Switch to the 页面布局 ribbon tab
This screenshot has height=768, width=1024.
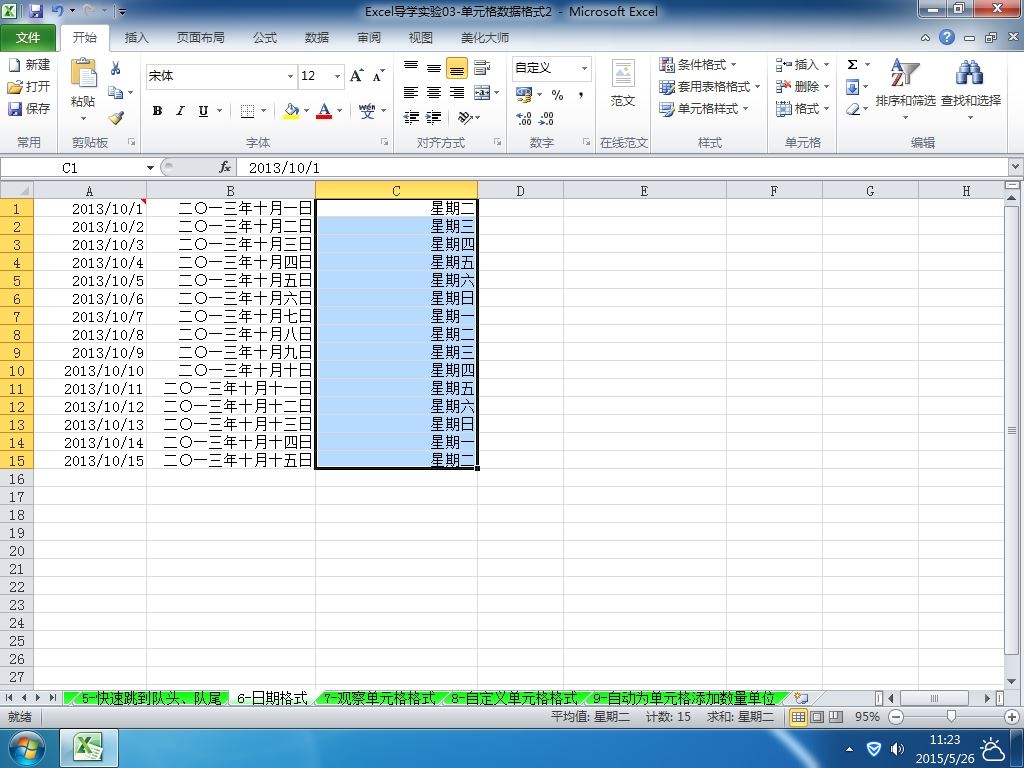(x=200, y=38)
